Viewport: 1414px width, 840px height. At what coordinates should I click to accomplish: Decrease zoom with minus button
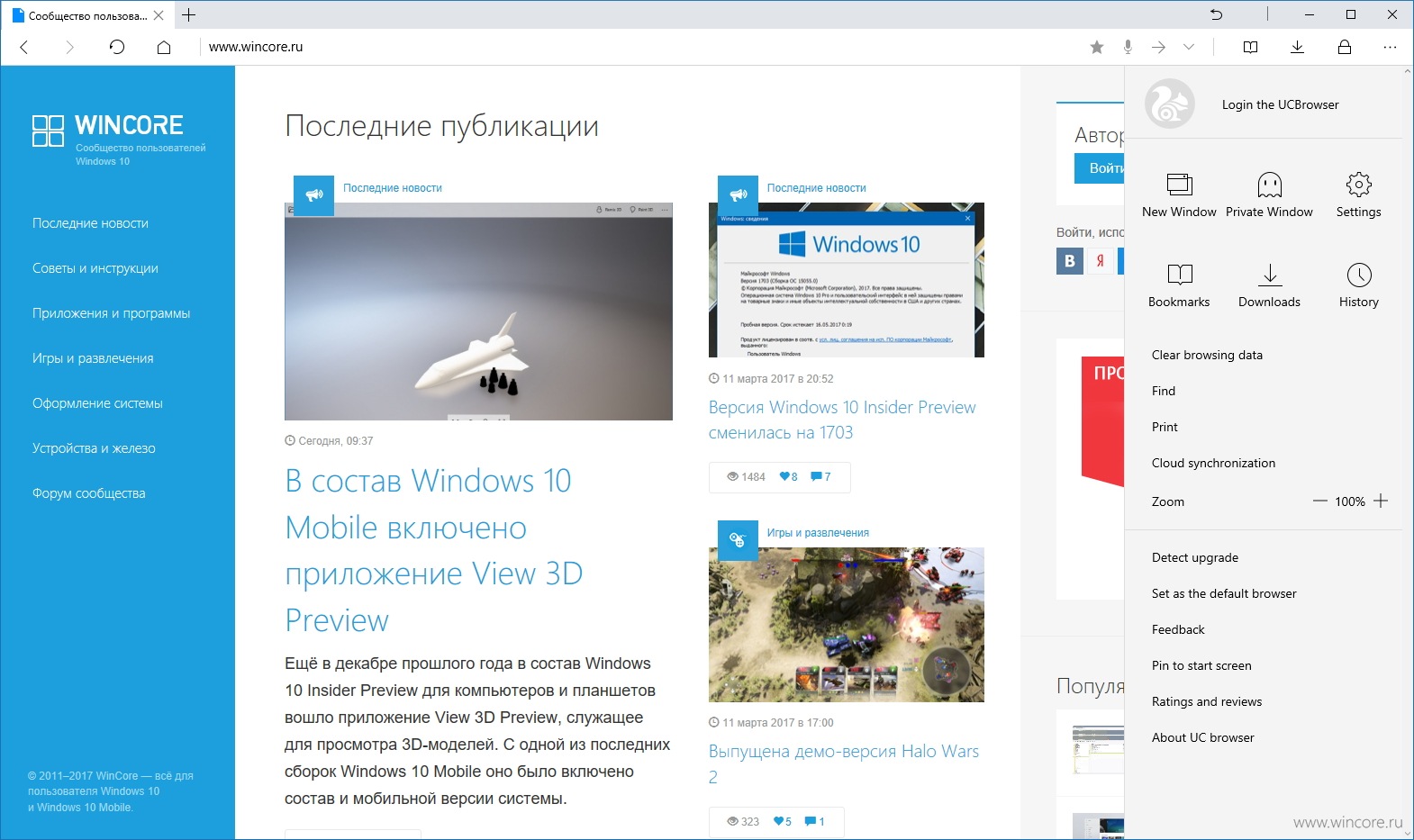tap(1320, 501)
